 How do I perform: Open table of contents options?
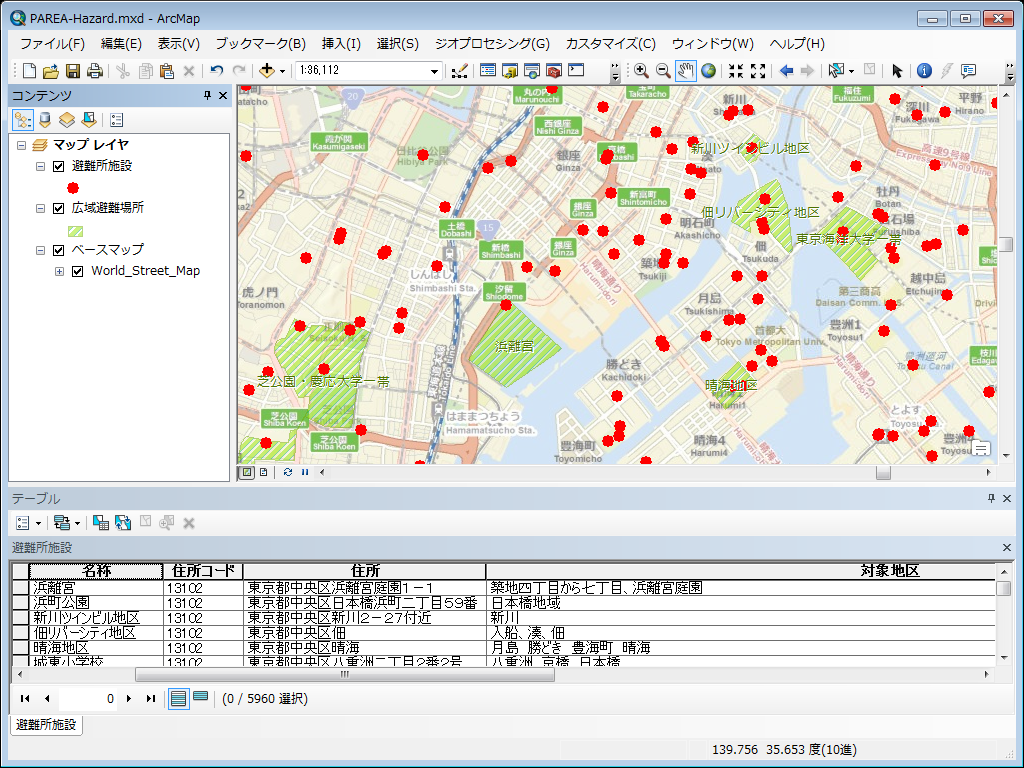coord(116,120)
